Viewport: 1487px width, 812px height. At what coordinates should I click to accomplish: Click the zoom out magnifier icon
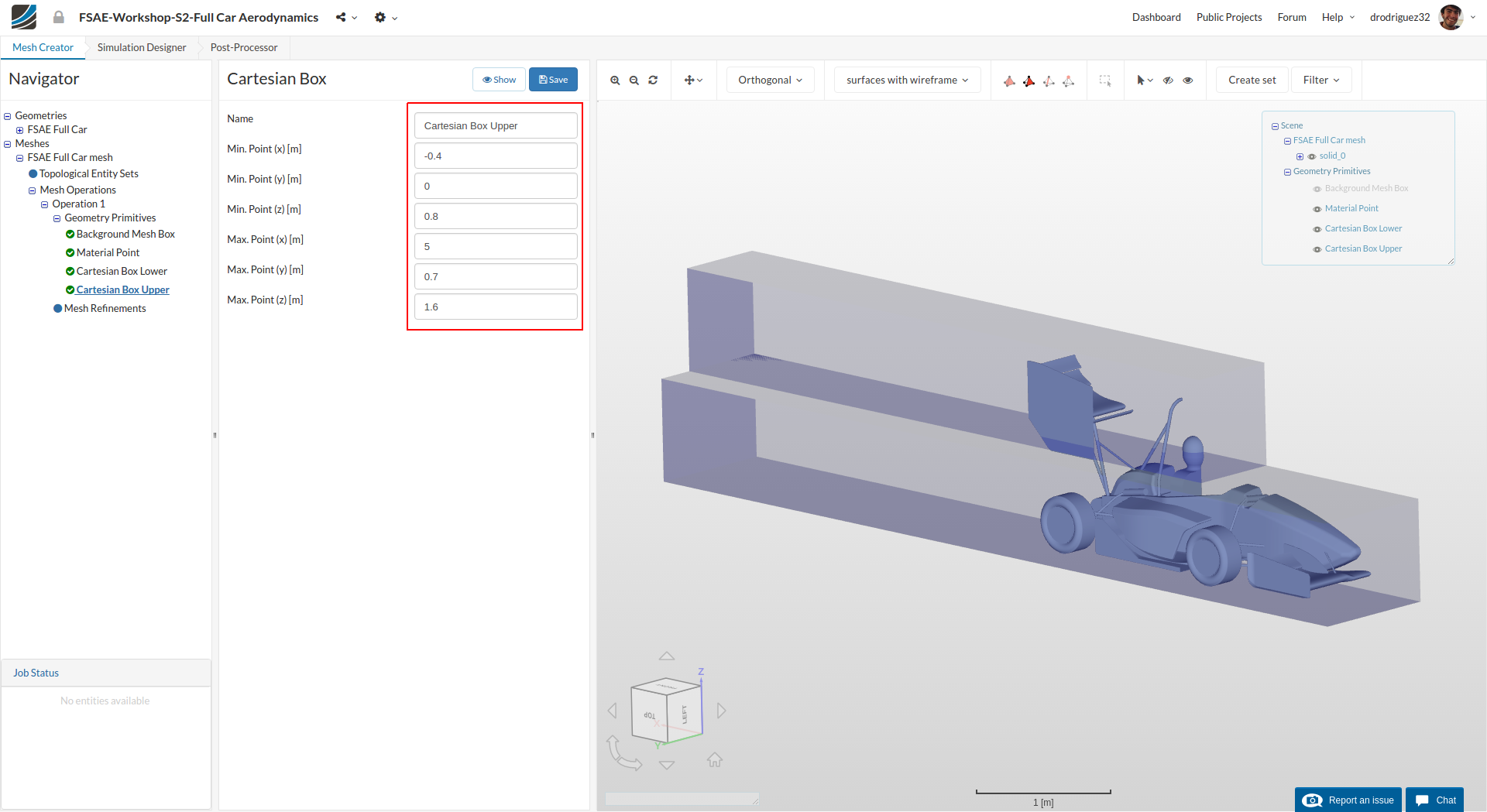634,81
